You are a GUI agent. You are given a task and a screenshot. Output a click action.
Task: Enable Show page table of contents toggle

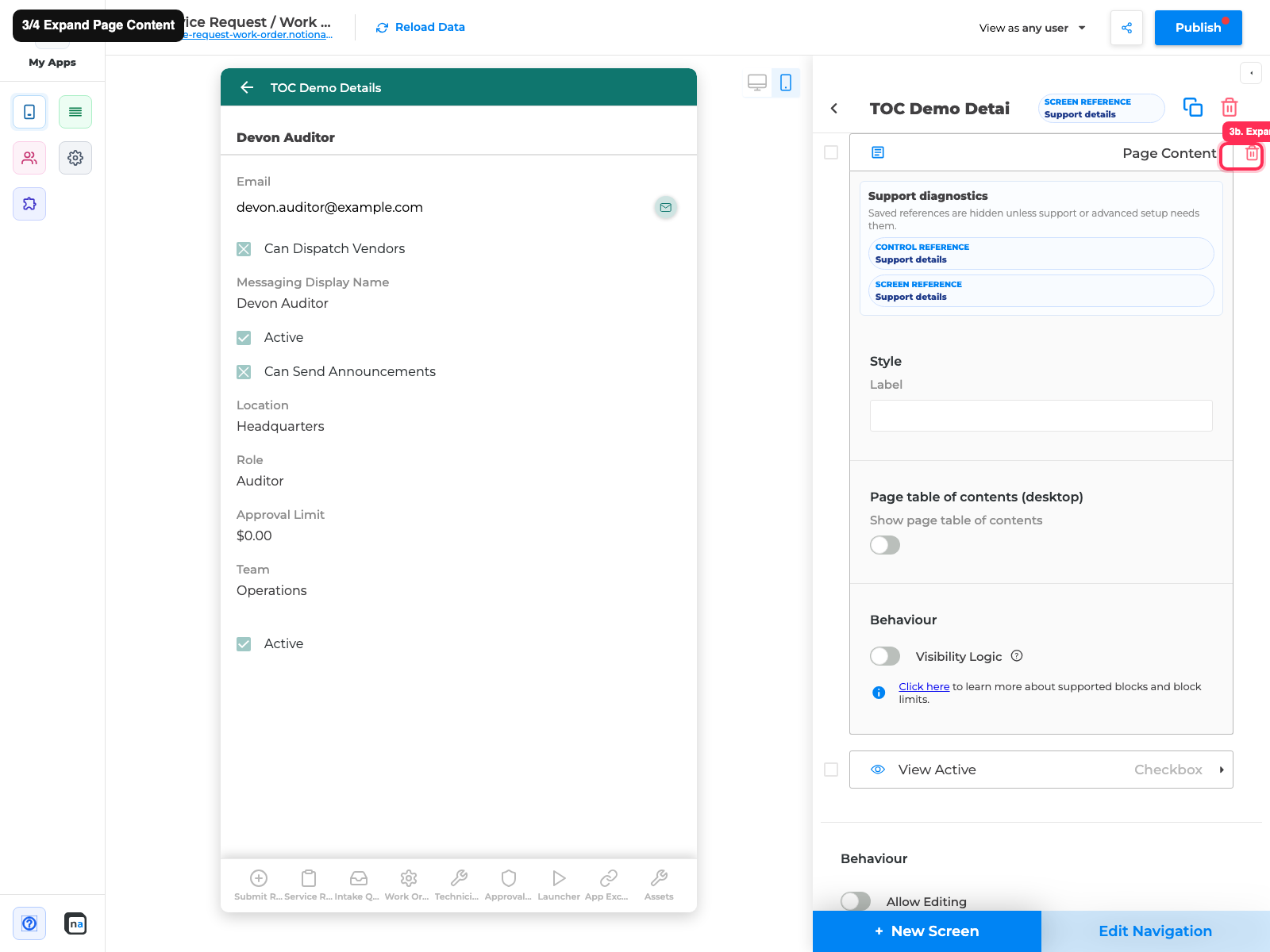click(x=885, y=545)
